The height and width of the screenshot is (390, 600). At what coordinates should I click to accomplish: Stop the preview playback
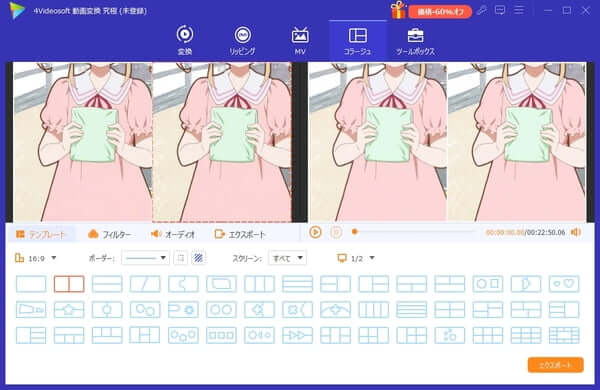point(336,232)
